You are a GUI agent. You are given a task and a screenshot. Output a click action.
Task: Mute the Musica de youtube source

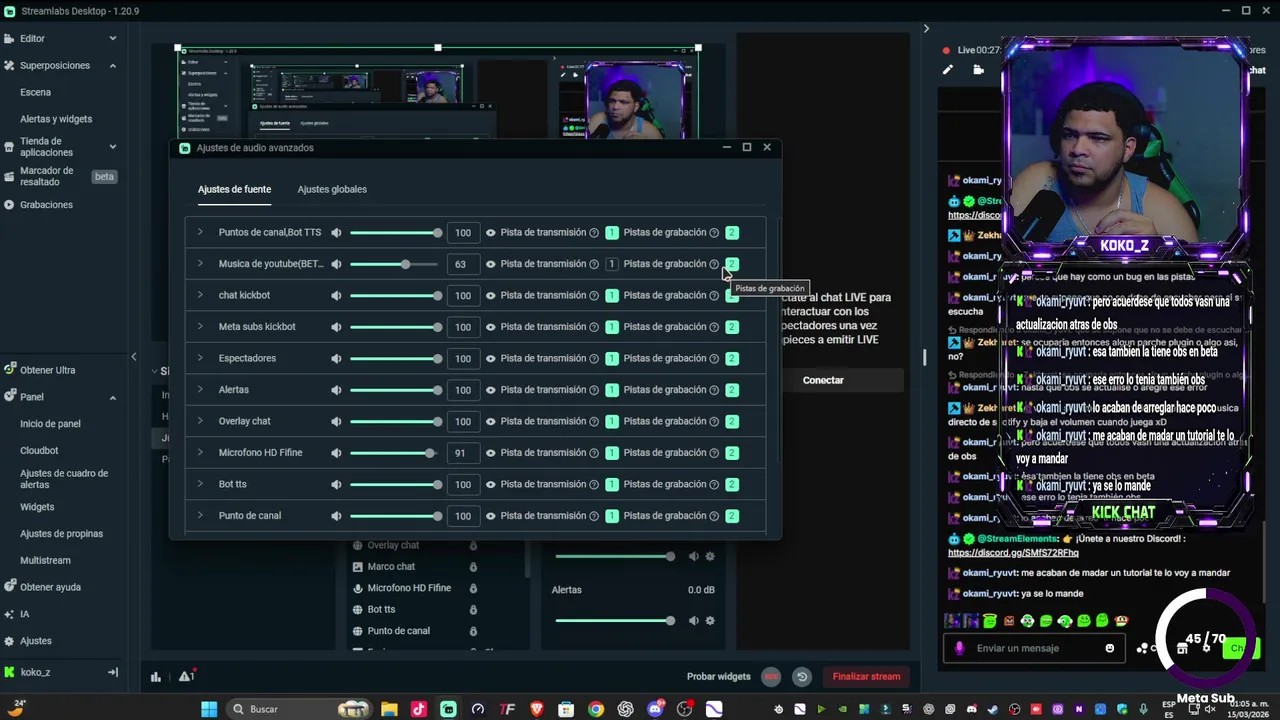coord(336,264)
